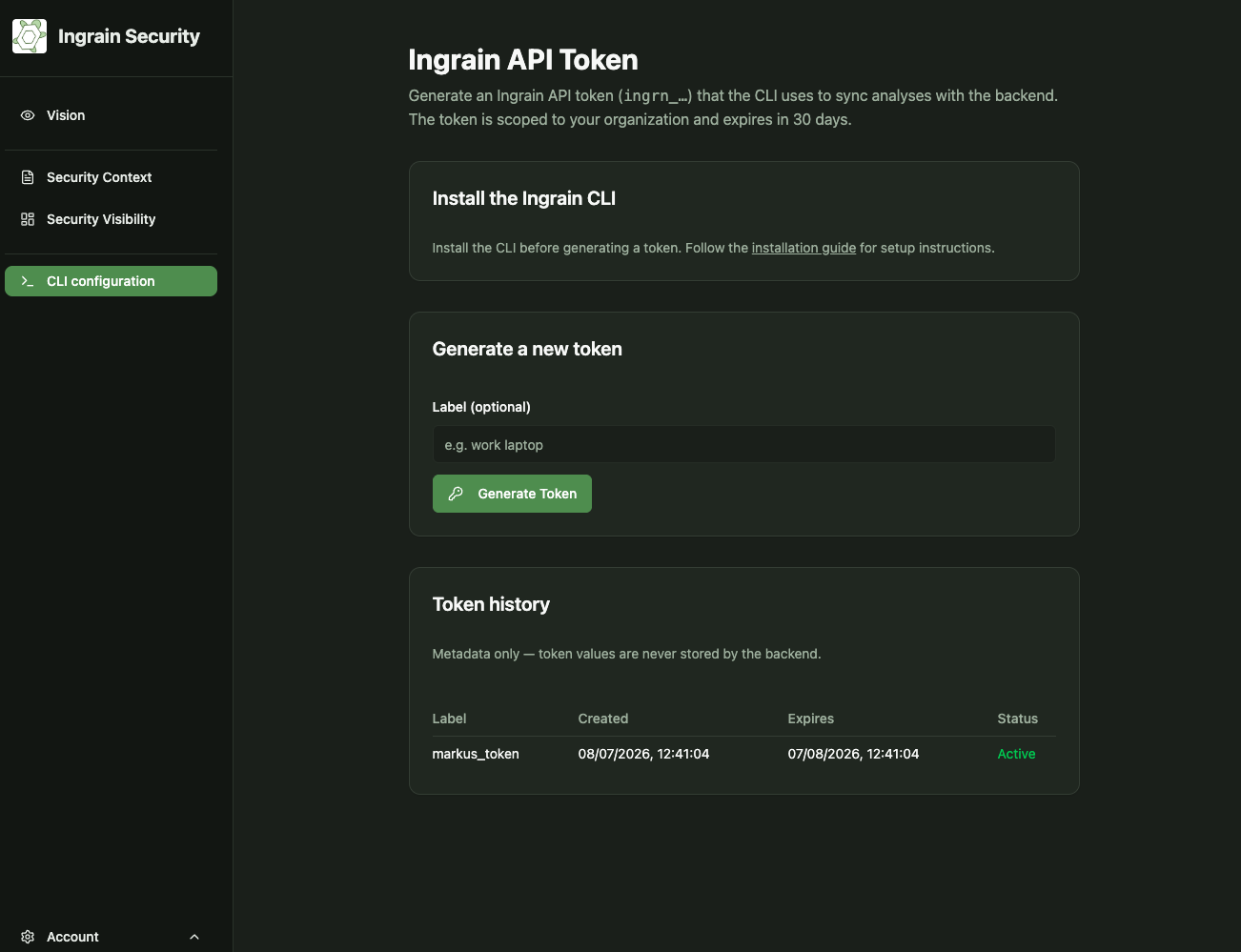Click created date 08/07/2026, 12:41:04
The width and height of the screenshot is (1241, 952).
click(x=643, y=754)
